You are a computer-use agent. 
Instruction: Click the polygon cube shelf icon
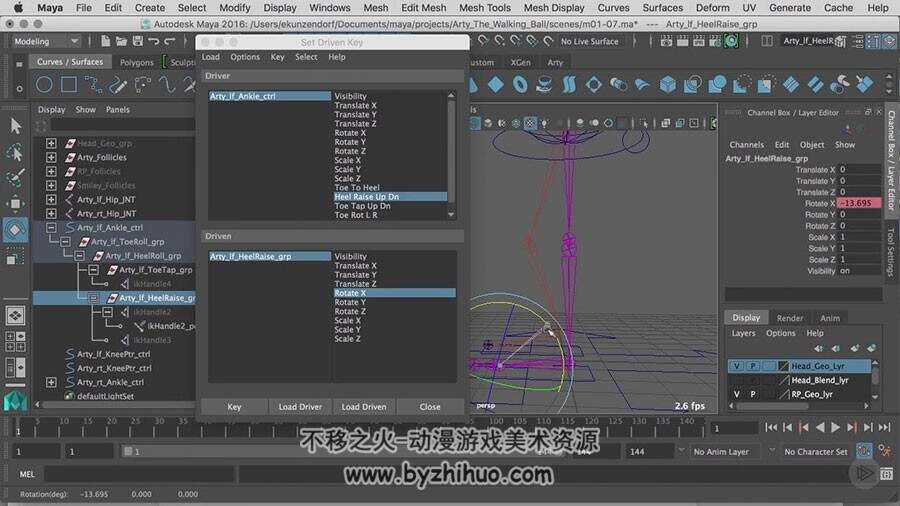pyautogui.click(x=668, y=85)
